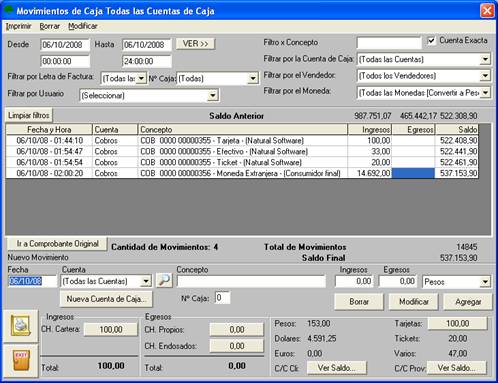Click the Filtro x Concepto text field
This screenshot has height=383, width=498.
[389, 43]
